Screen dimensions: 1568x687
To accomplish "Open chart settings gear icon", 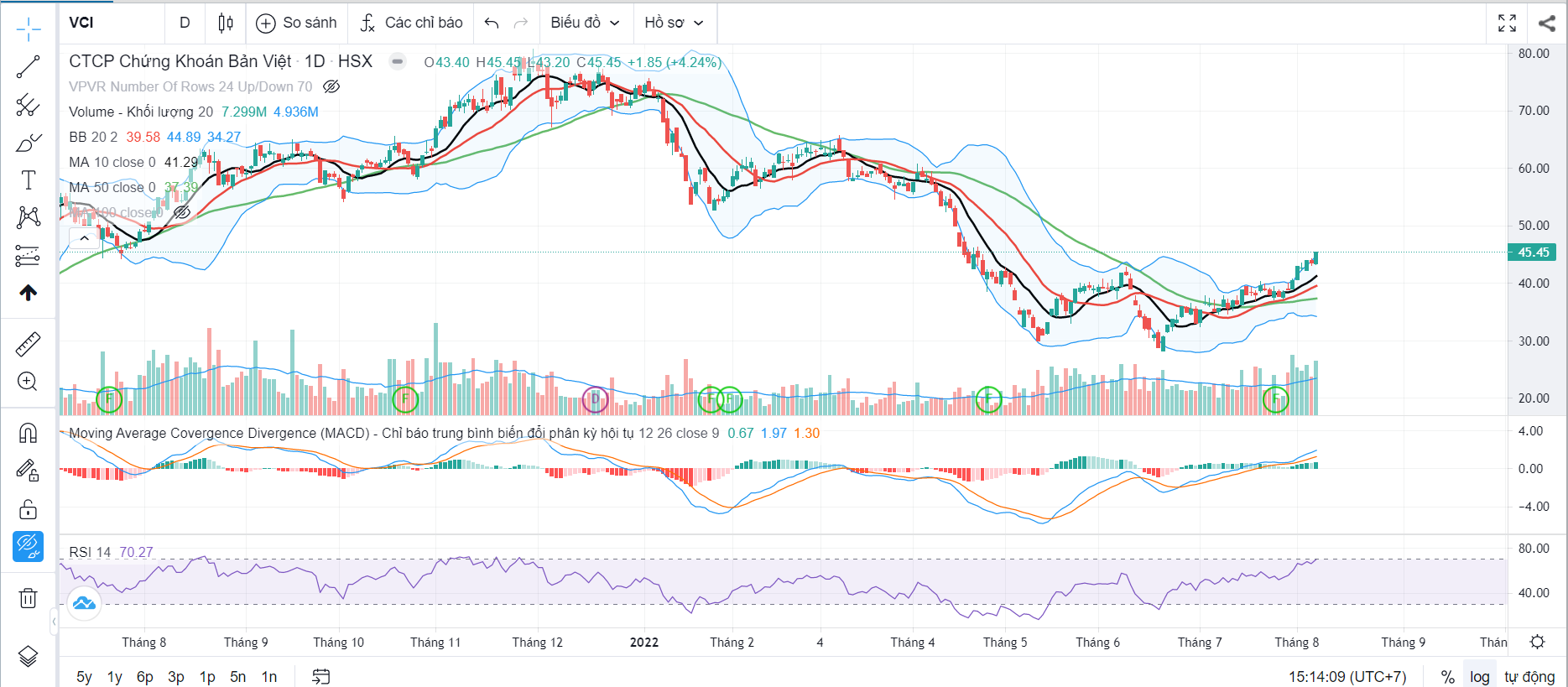I will (x=1537, y=642).
